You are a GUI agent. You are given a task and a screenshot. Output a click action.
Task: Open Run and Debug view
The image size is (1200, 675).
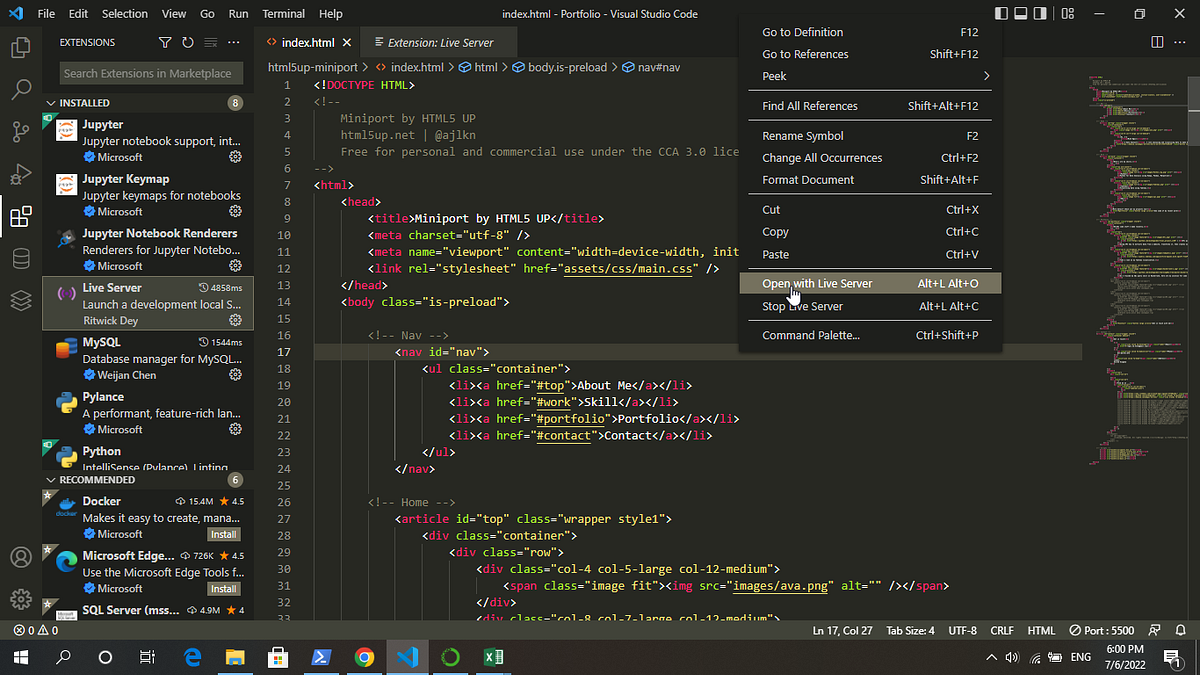[x=21, y=175]
